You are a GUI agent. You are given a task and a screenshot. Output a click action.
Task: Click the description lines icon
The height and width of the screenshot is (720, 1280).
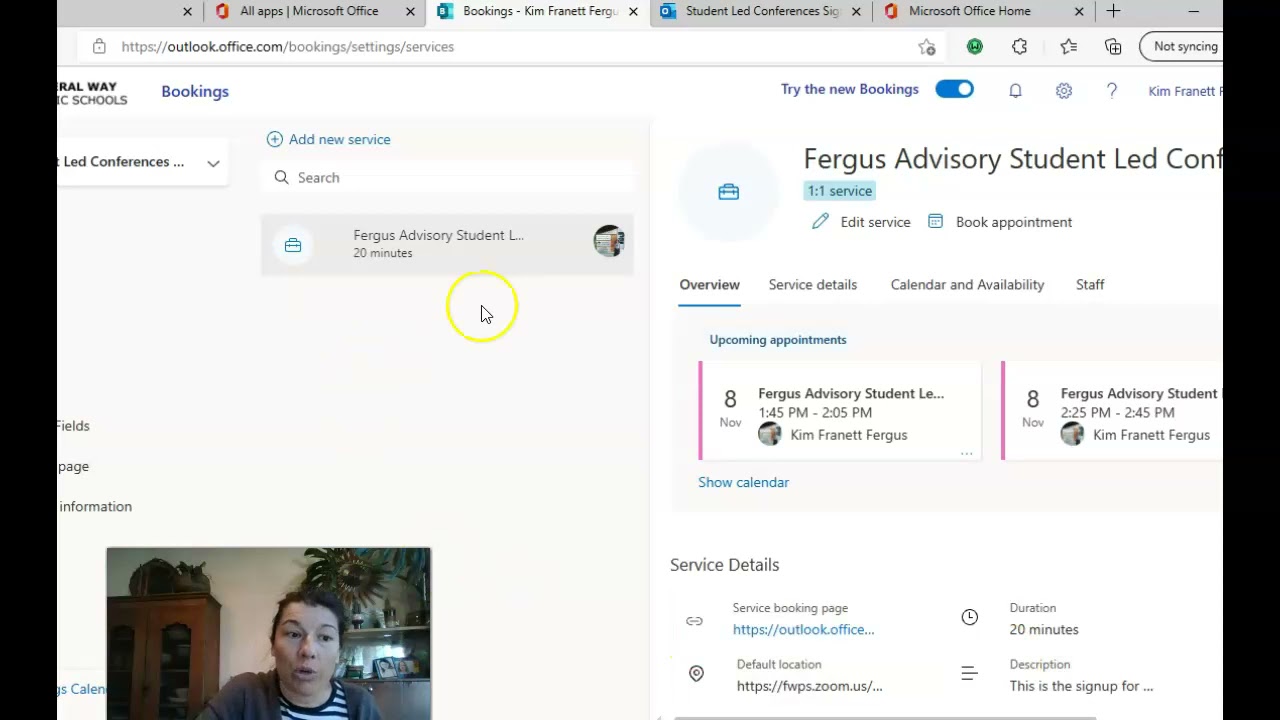coord(969,674)
